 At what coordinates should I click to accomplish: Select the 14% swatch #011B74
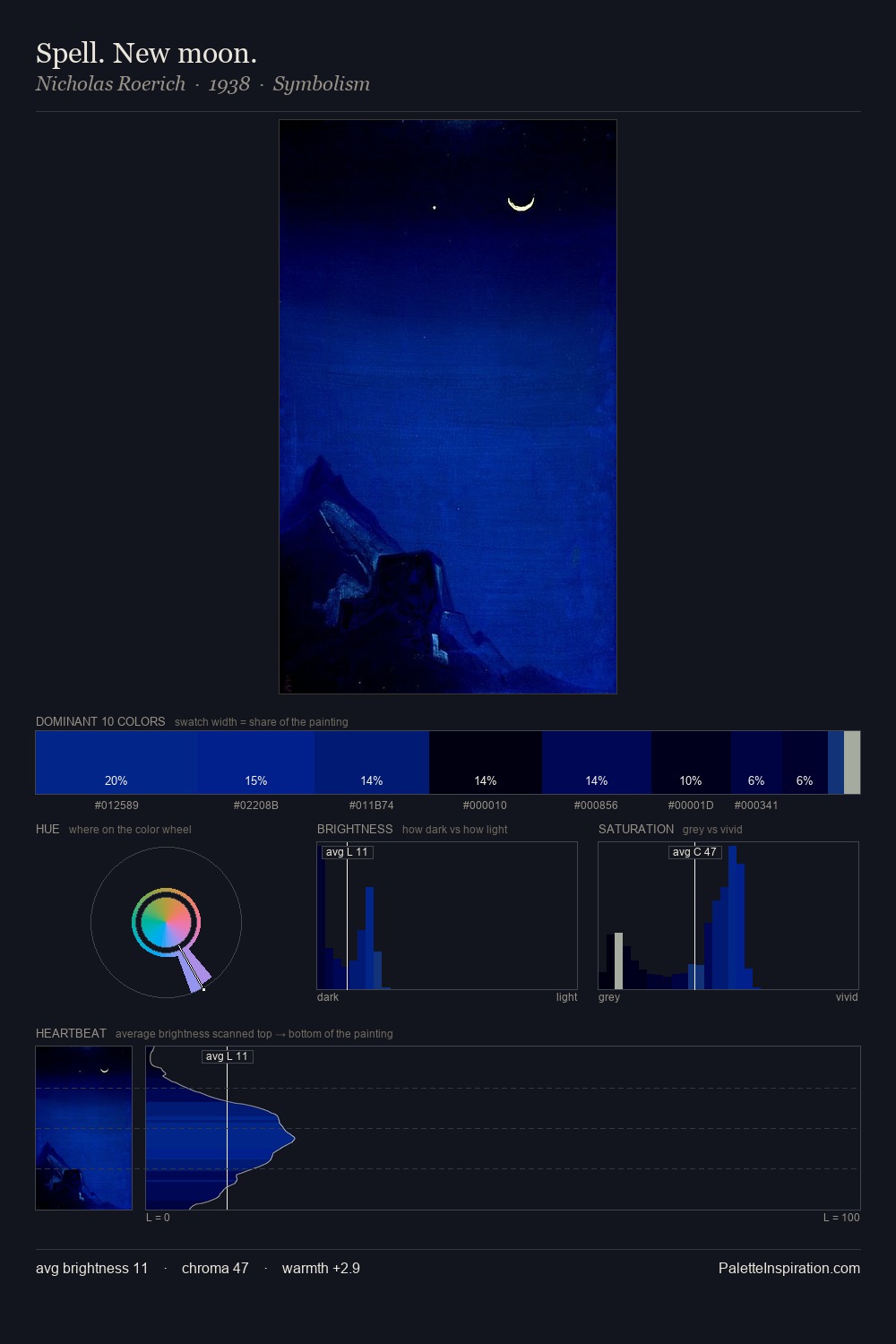pos(372,762)
